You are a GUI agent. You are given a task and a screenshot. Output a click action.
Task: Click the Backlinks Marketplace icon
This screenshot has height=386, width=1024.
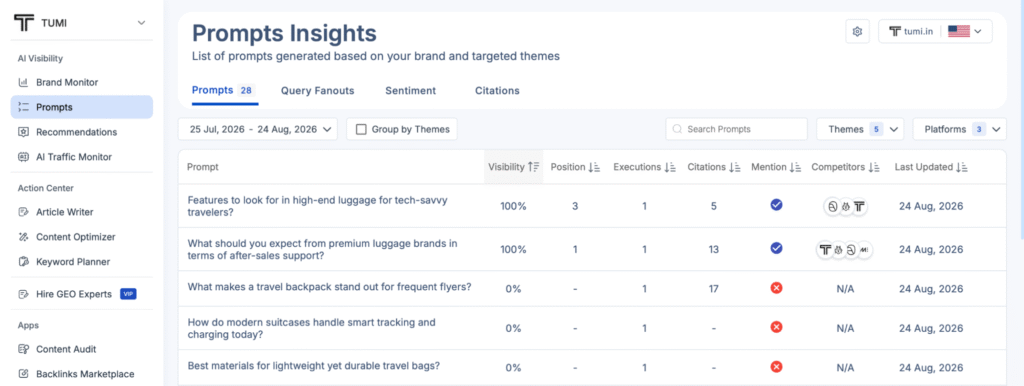(x=23, y=374)
